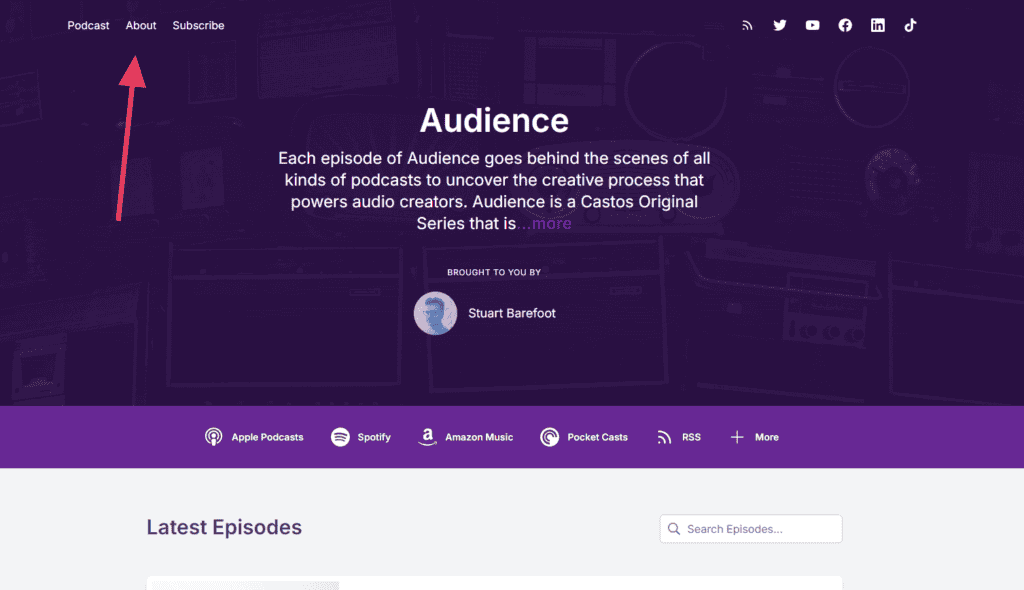Viewport: 1024px width, 590px height.
Task: Open the Subscribe menu item
Action: pyautogui.click(x=198, y=26)
